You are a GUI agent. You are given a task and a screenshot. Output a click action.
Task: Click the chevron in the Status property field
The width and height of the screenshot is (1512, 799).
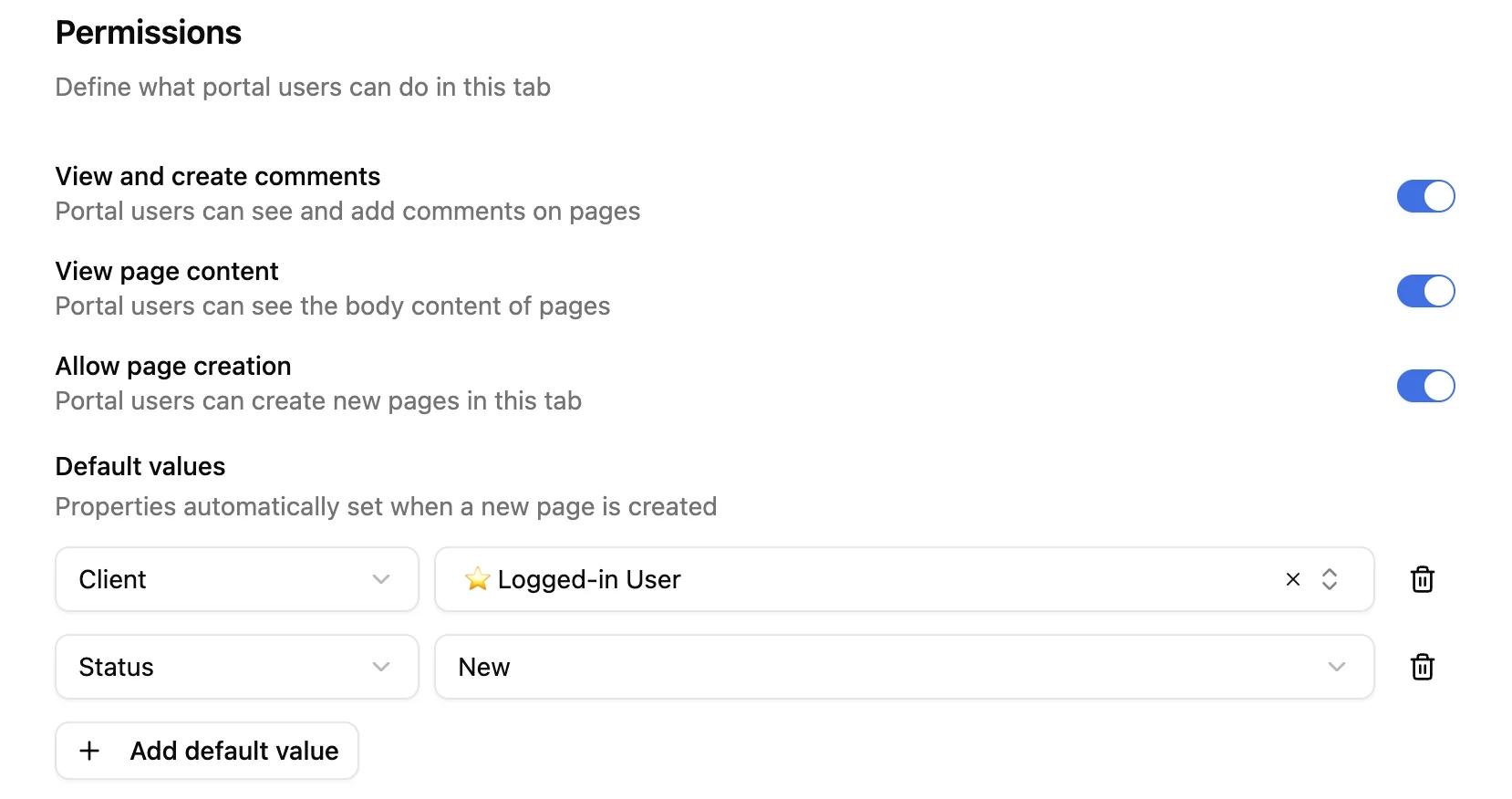point(381,667)
